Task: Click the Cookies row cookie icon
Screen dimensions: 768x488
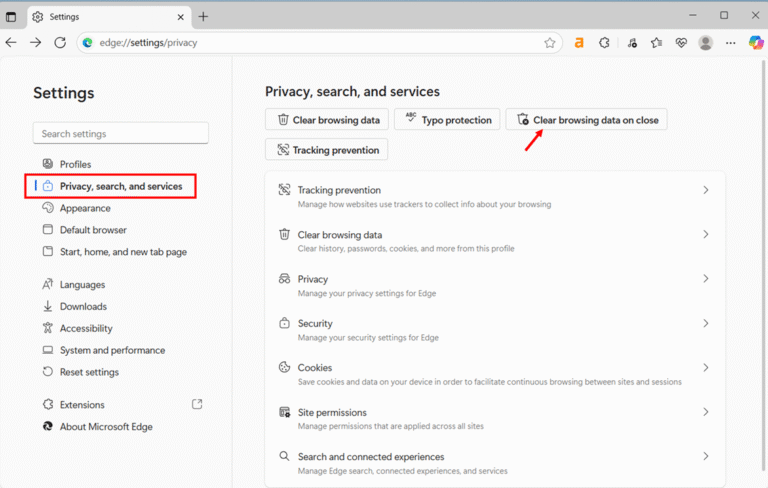Action: click(285, 367)
